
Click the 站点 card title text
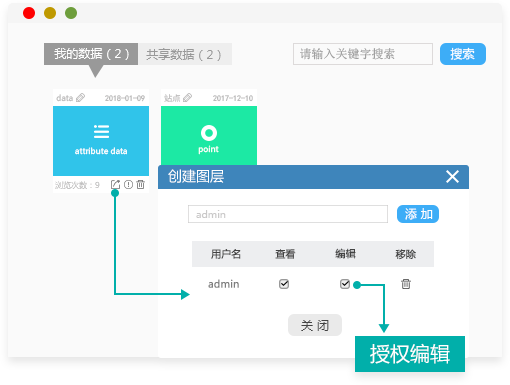pyautogui.click(x=172, y=98)
